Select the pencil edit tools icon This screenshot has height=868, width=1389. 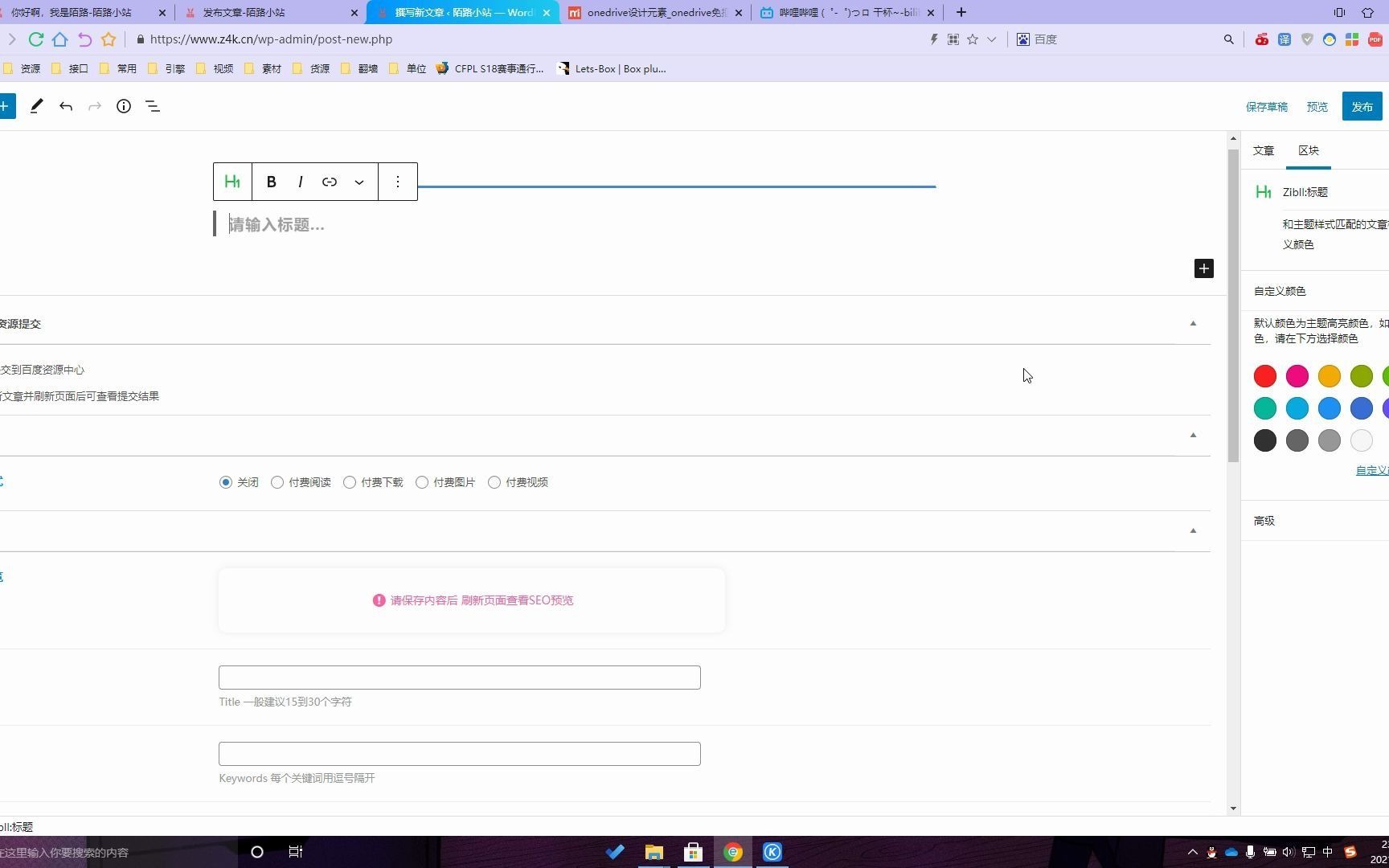[x=36, y=106]
